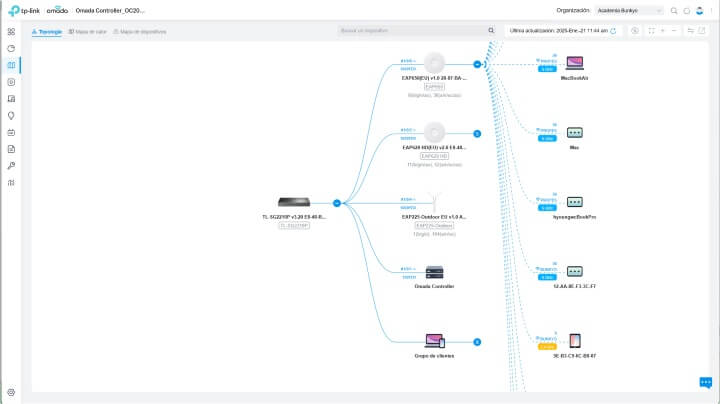Image resolution: width=720 pixels, height=404 pixels.
Task: Click the circular header icon next to the search magnifier
Action: pos(686,11)
